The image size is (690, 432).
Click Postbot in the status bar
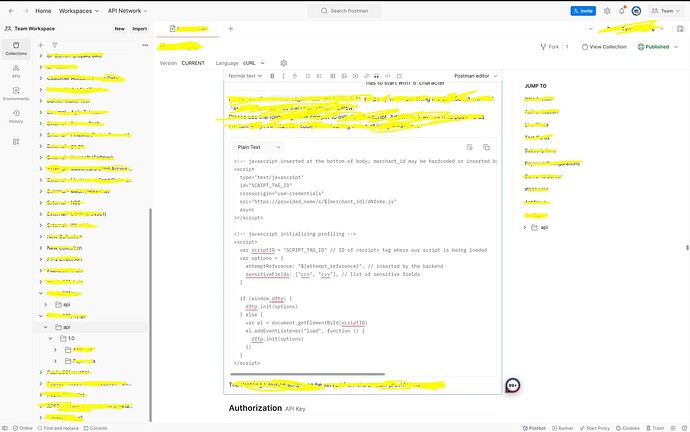(x=534, y=428)
